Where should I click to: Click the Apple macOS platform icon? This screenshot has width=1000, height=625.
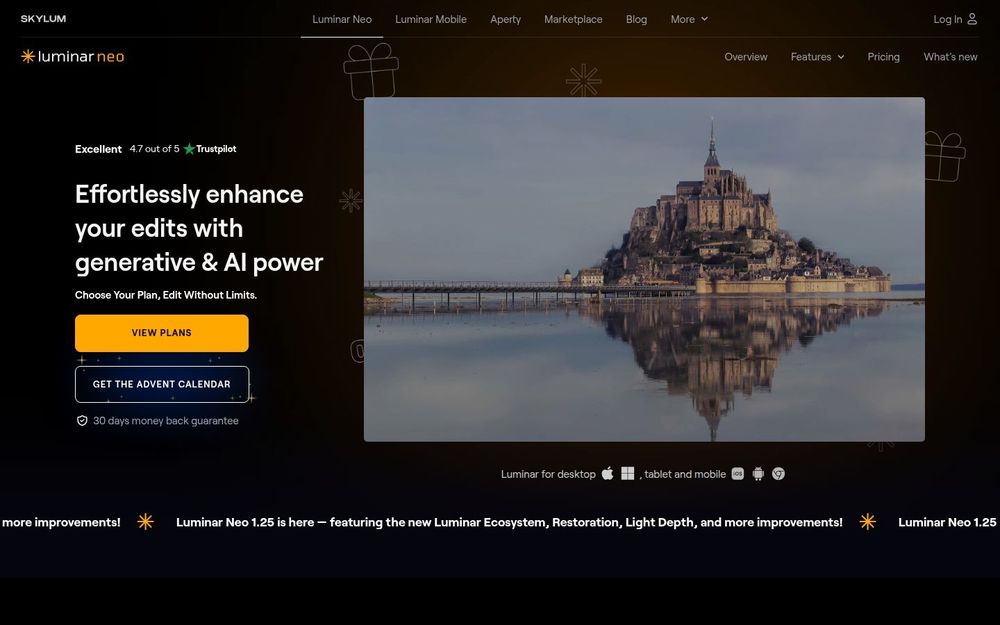click(x=607, y=473)
